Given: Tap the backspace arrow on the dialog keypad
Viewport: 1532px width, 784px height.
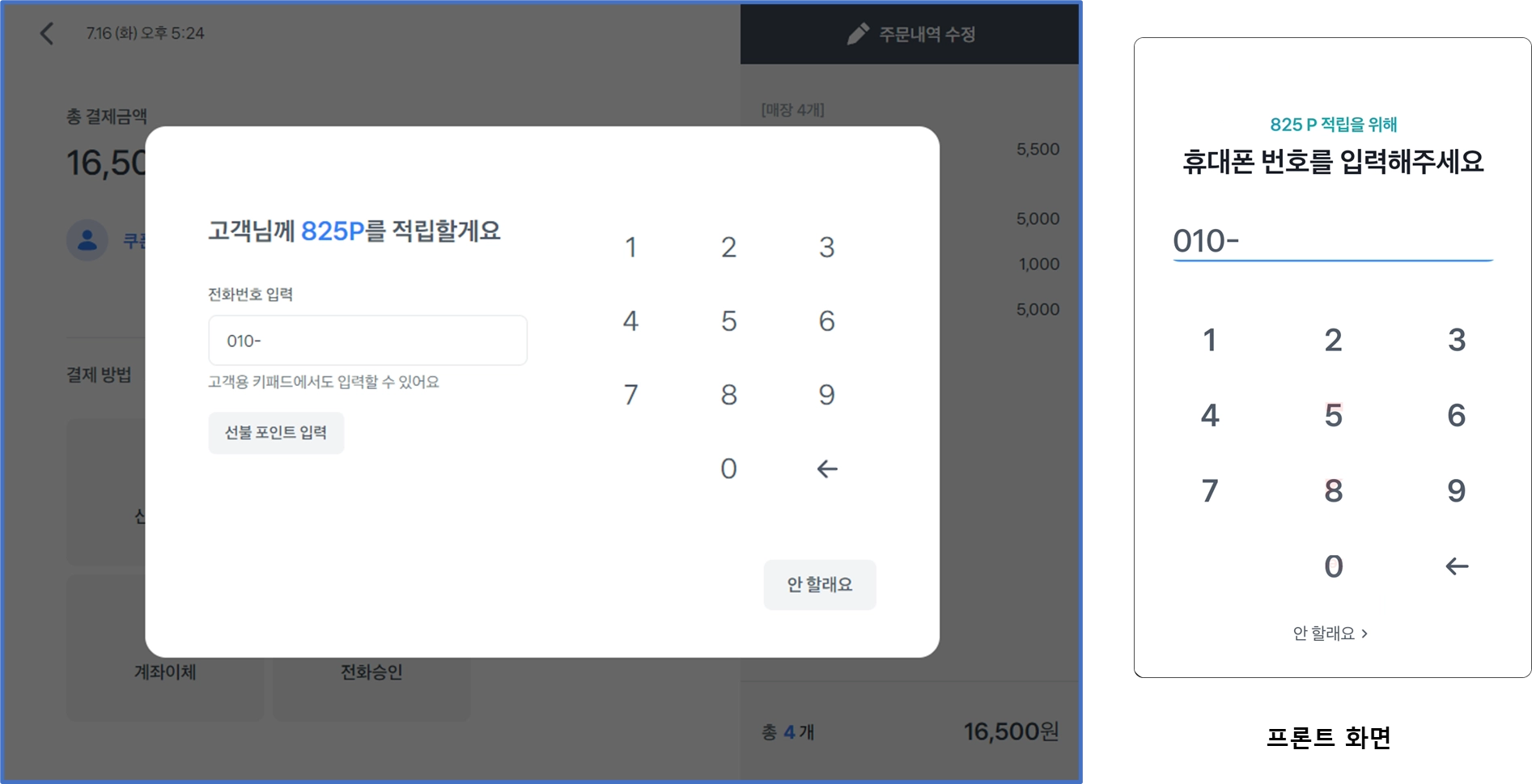Looking at the screenshot, I should point(826,468).
